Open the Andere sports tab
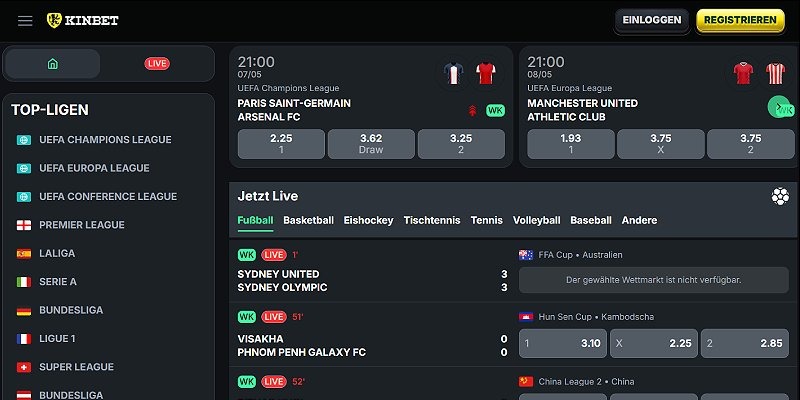 (x=639, y=220)
